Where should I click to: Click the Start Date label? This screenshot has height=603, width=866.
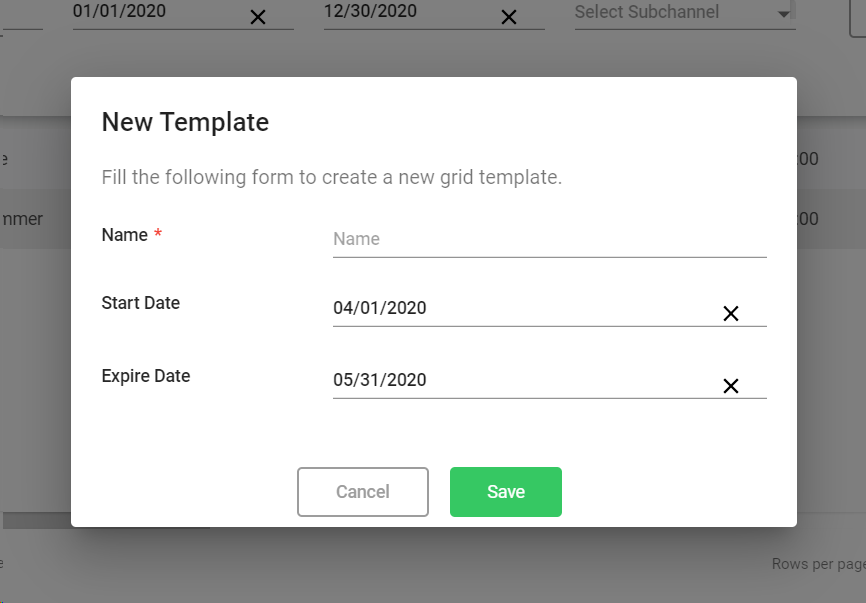(x=141, y=303)
